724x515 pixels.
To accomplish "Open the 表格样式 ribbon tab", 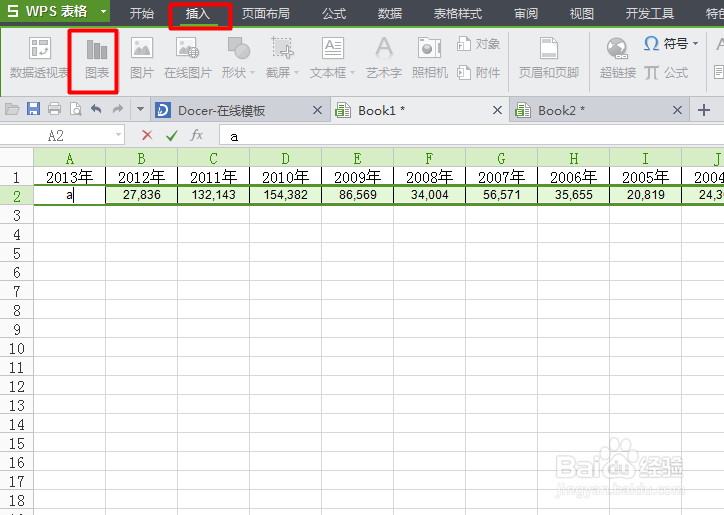I will [458, 13].
